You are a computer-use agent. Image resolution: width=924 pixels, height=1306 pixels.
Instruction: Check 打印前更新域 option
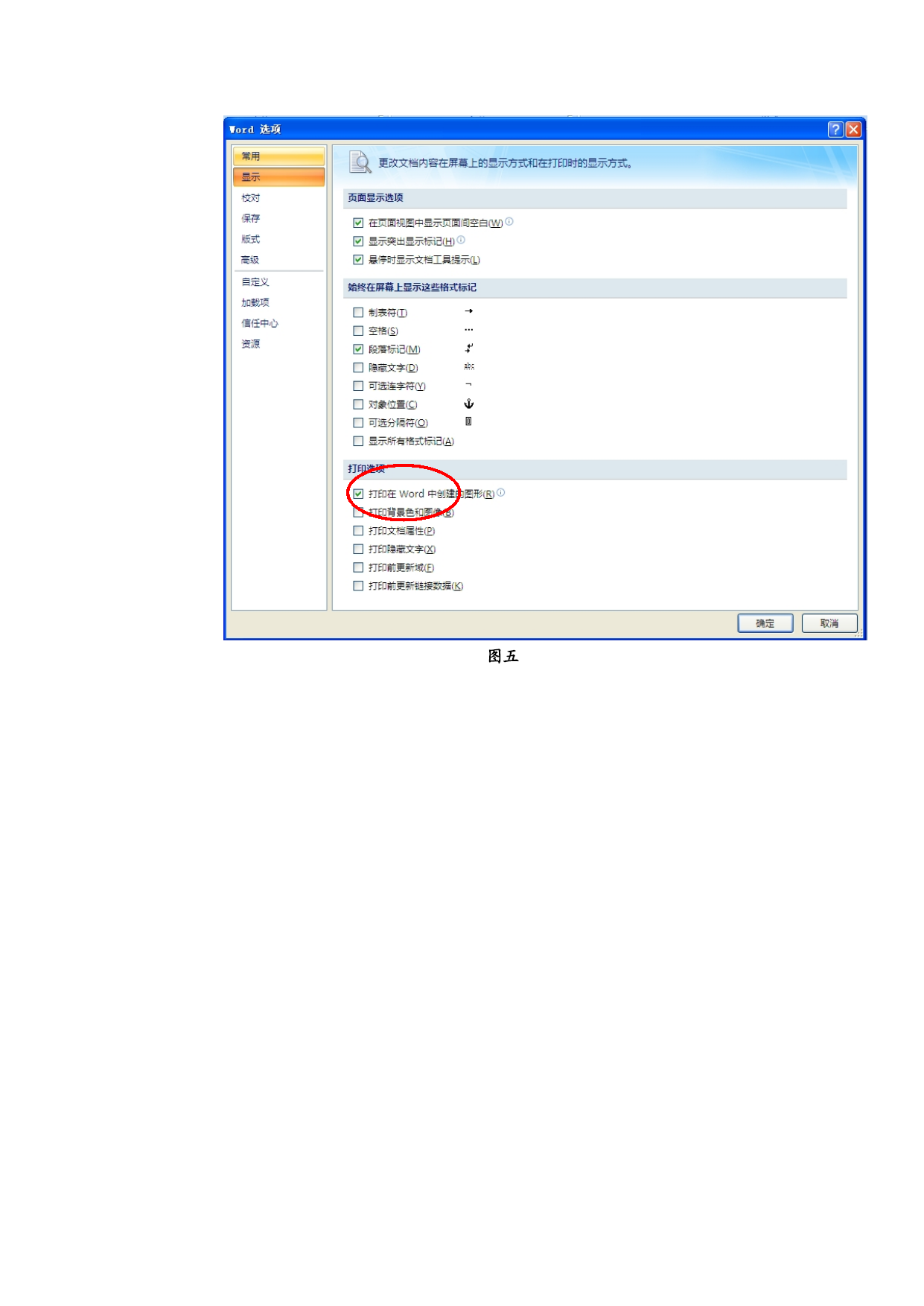point(358,568)
